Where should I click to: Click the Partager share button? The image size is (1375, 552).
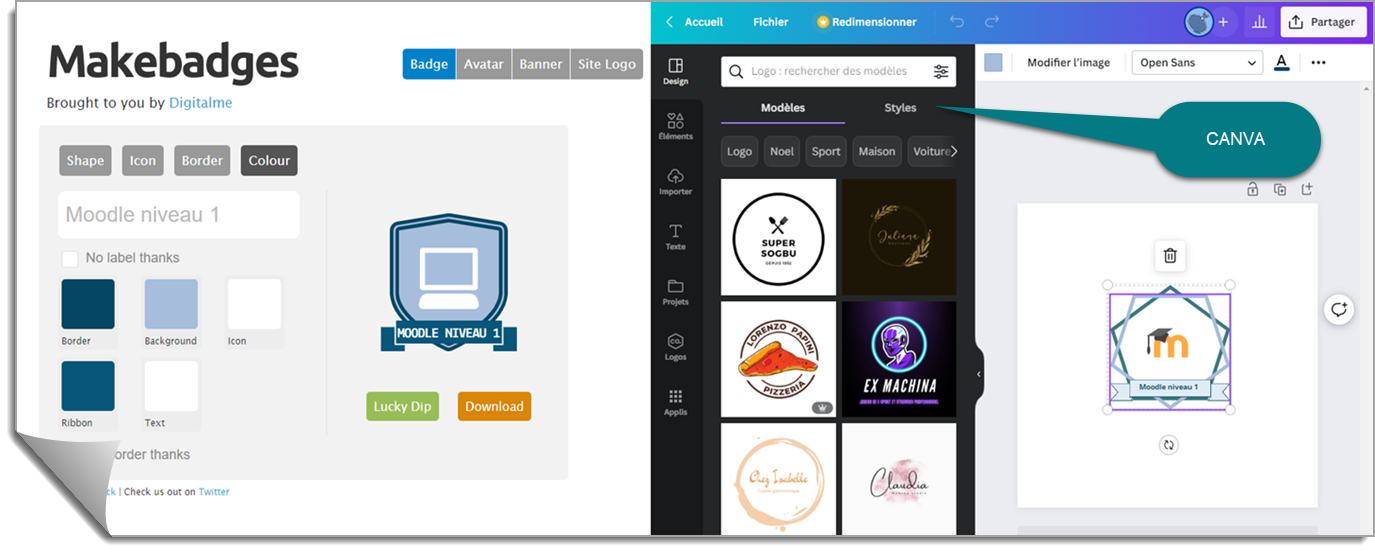[x=1323, y=22]
